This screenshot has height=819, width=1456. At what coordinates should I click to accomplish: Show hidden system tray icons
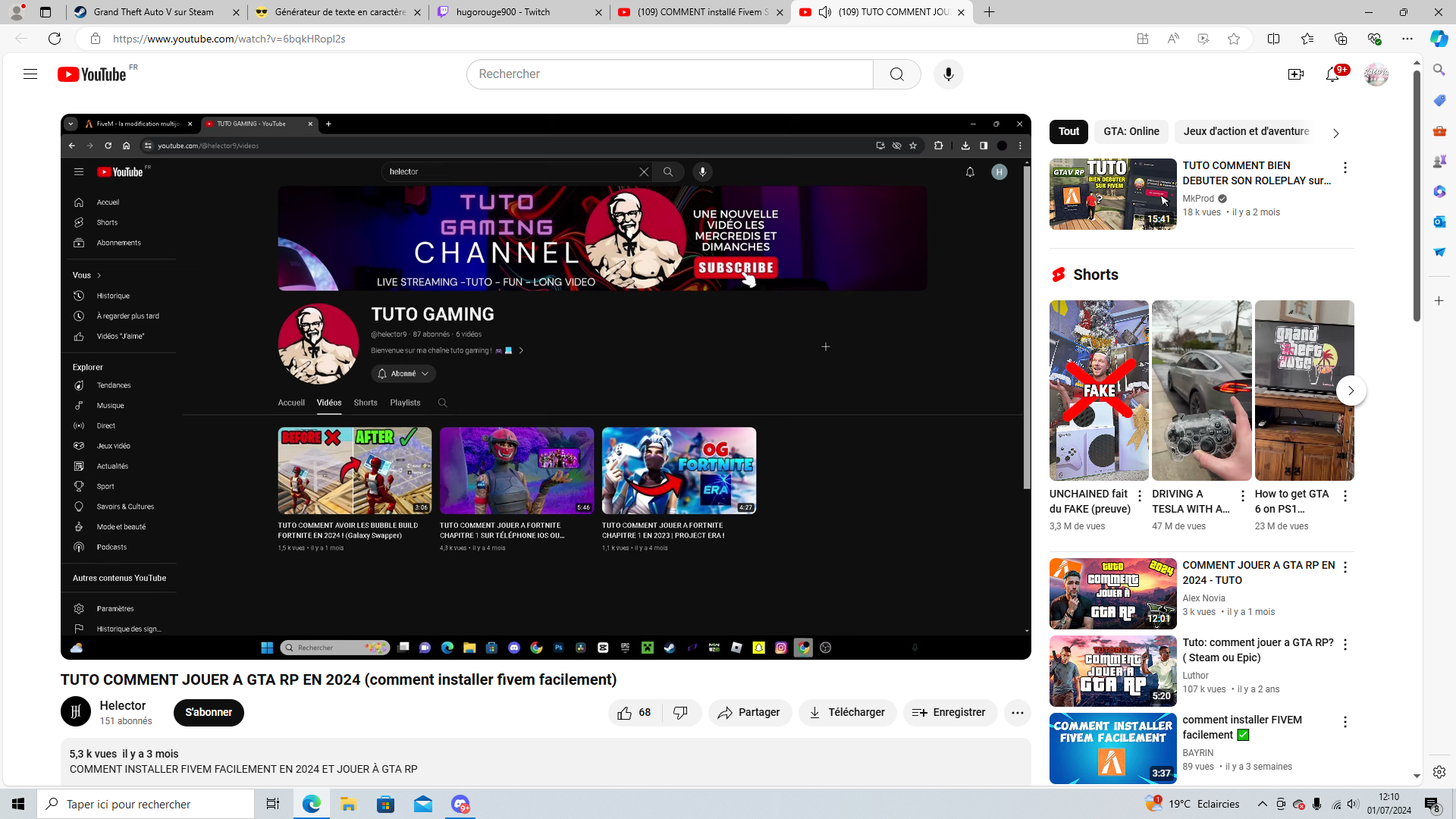1263,804
